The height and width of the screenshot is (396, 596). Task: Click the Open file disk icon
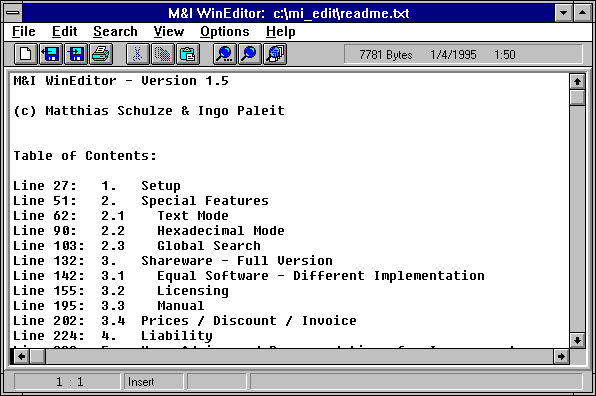click(51, 54)
